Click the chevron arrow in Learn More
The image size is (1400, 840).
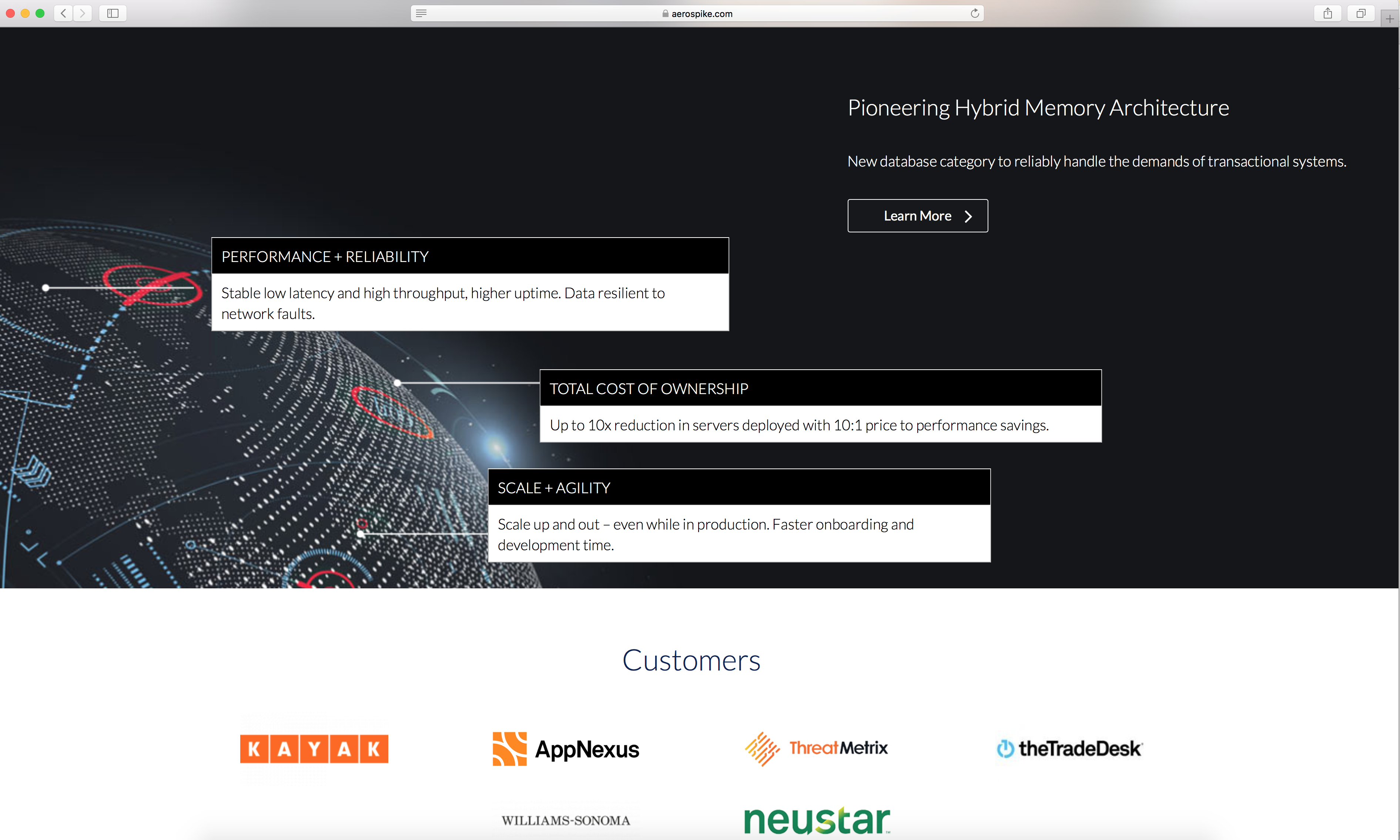(x=968, y=216)
